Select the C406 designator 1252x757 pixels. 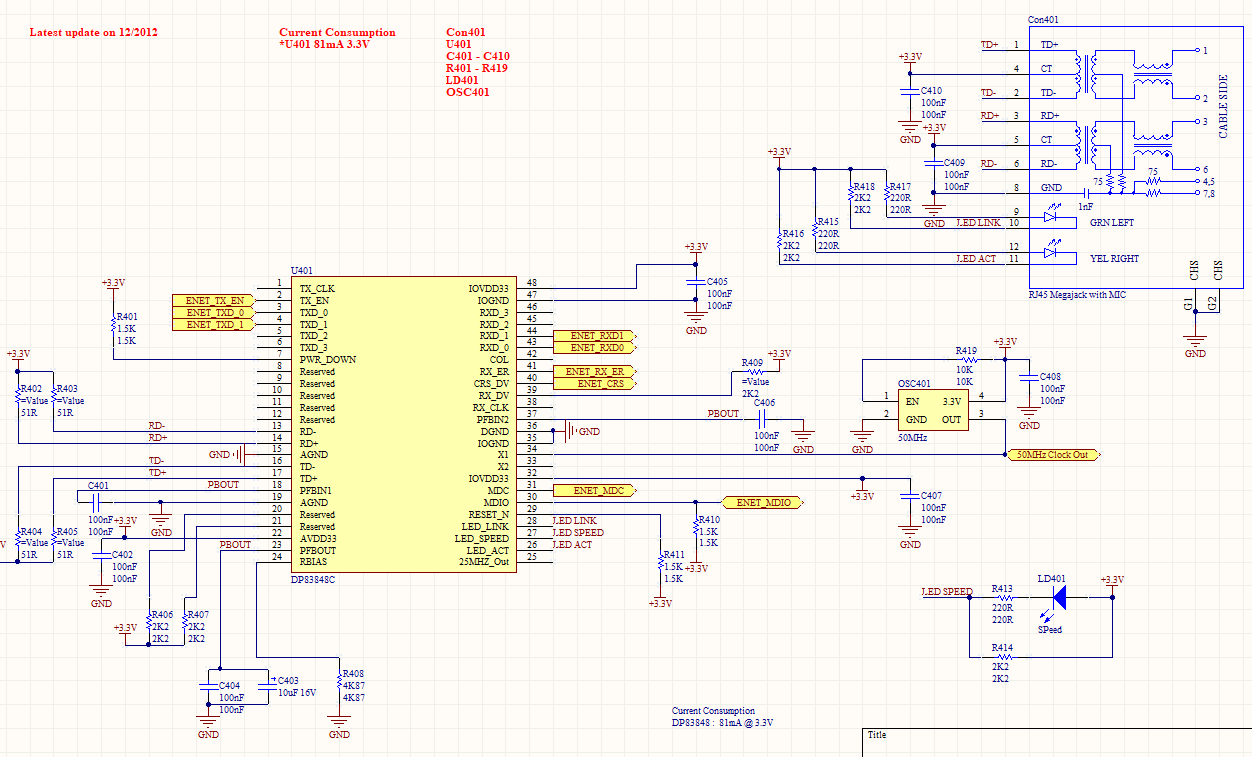click(x=764, y=403)
